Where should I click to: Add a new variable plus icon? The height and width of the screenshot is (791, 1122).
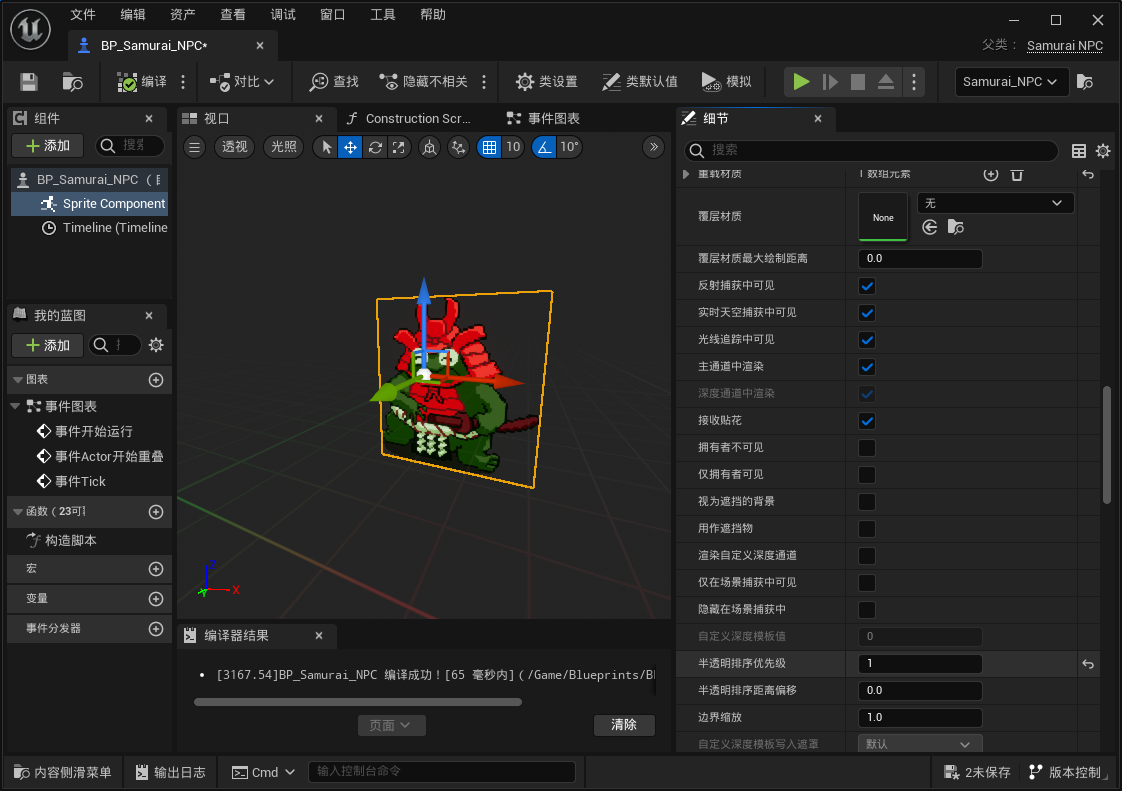[x=156, y=598]
